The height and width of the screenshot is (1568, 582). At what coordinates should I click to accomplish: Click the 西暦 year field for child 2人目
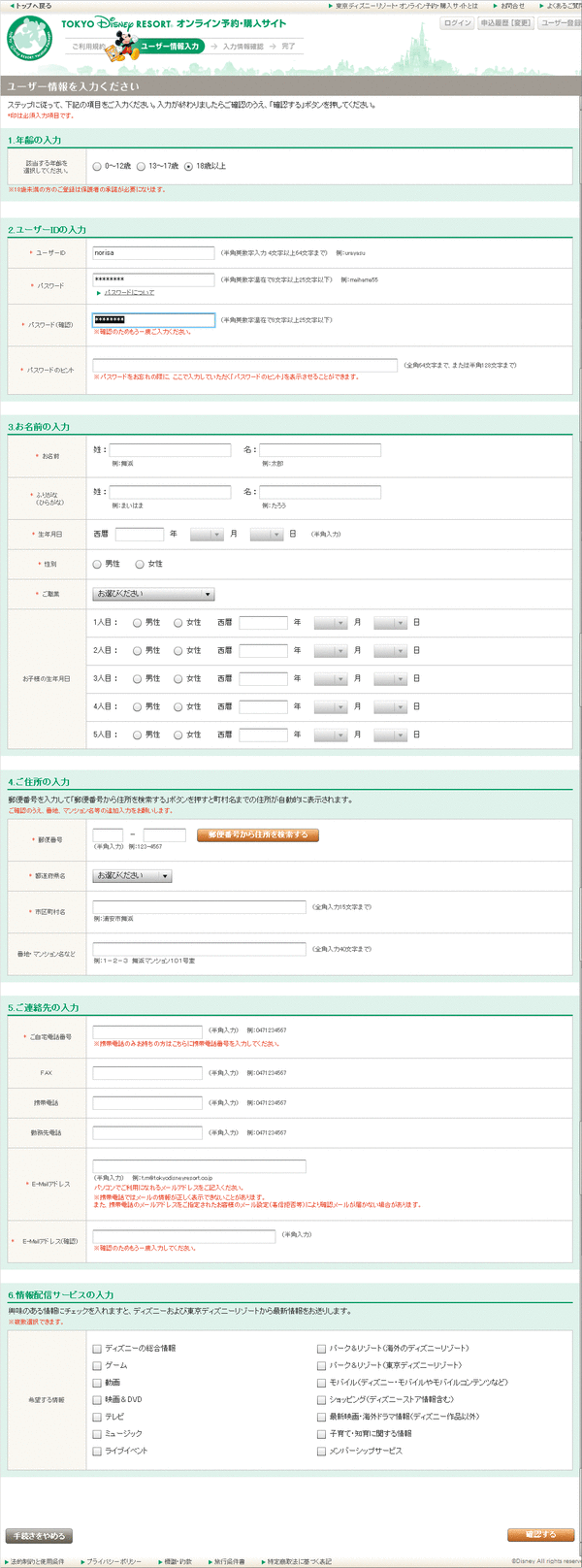[x=263, y=651]
